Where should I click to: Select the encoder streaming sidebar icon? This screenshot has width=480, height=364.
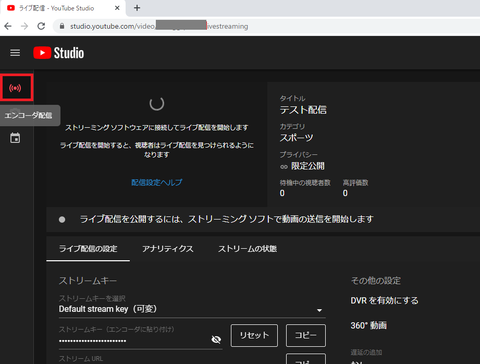tap(15, 88)
